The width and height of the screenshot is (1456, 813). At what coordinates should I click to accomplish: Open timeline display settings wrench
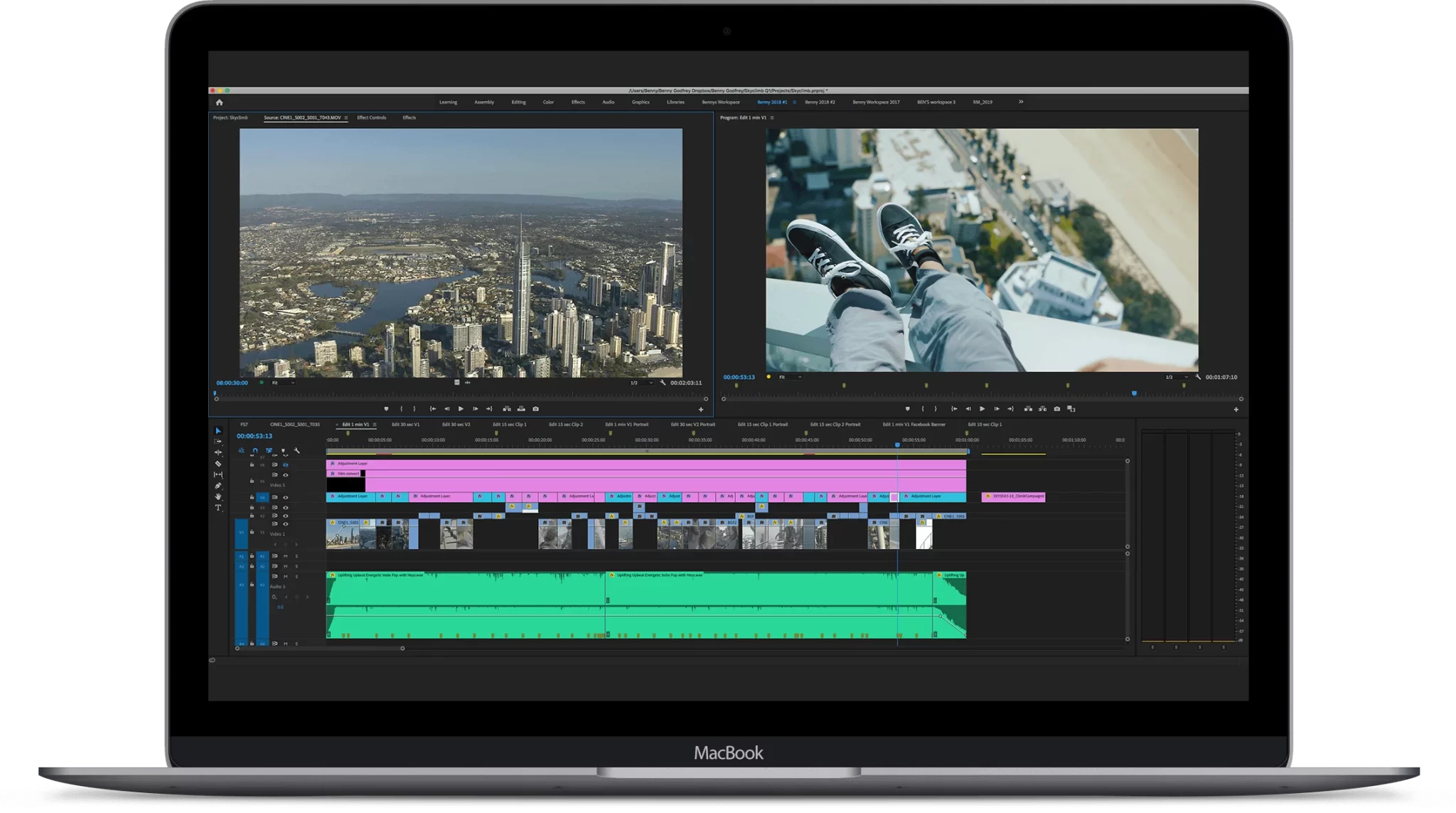tap(297, 450)
